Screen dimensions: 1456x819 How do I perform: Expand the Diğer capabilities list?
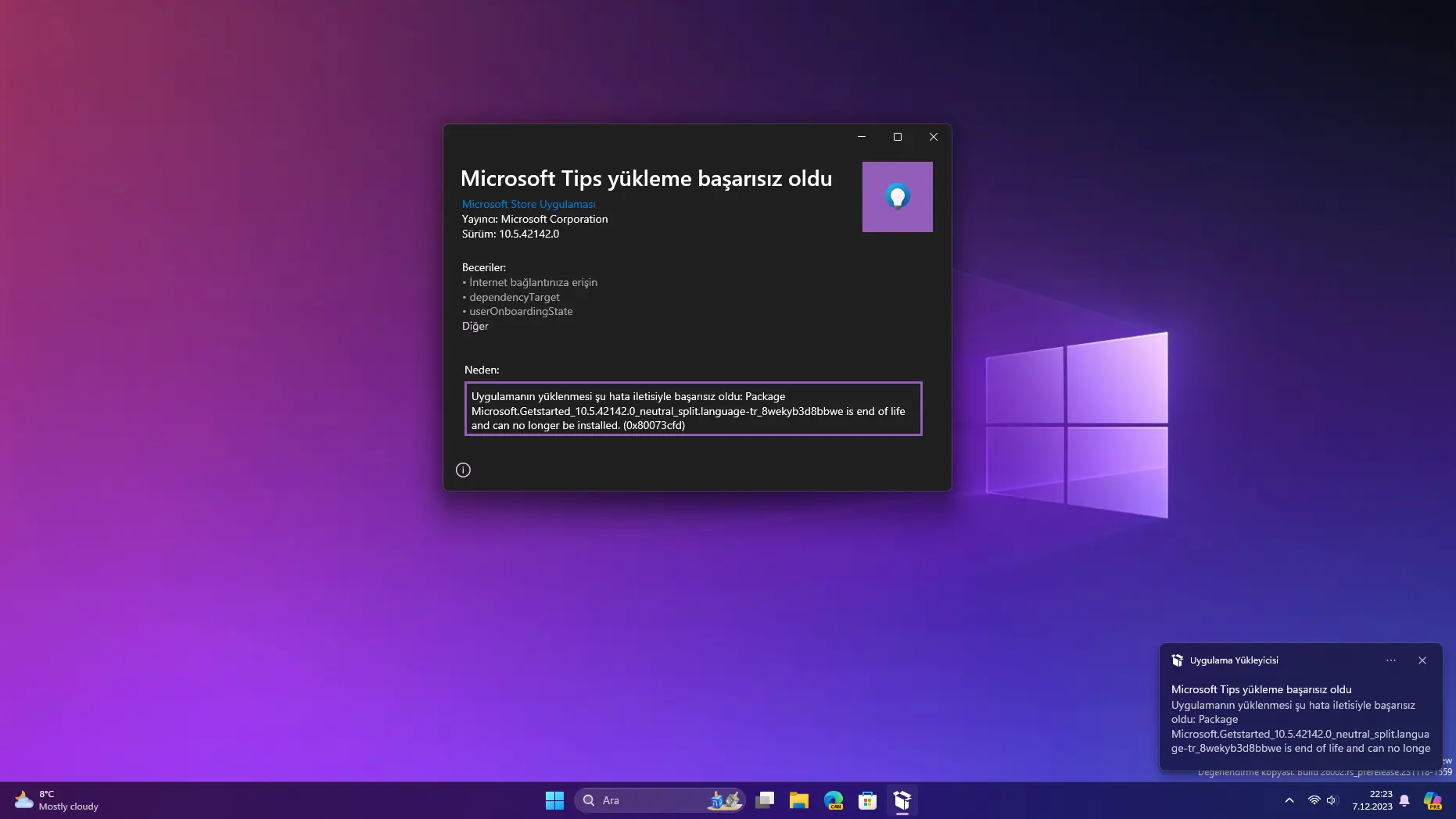click(475, 326)
